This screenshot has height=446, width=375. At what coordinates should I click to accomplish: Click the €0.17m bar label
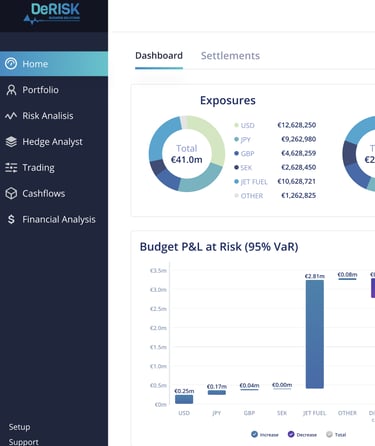coord(217,386)
